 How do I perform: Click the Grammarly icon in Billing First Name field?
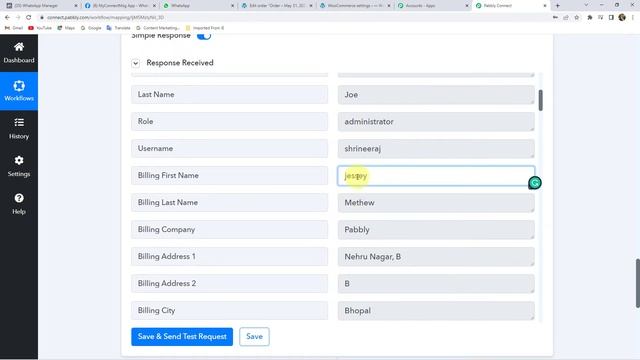pos(535,183)
